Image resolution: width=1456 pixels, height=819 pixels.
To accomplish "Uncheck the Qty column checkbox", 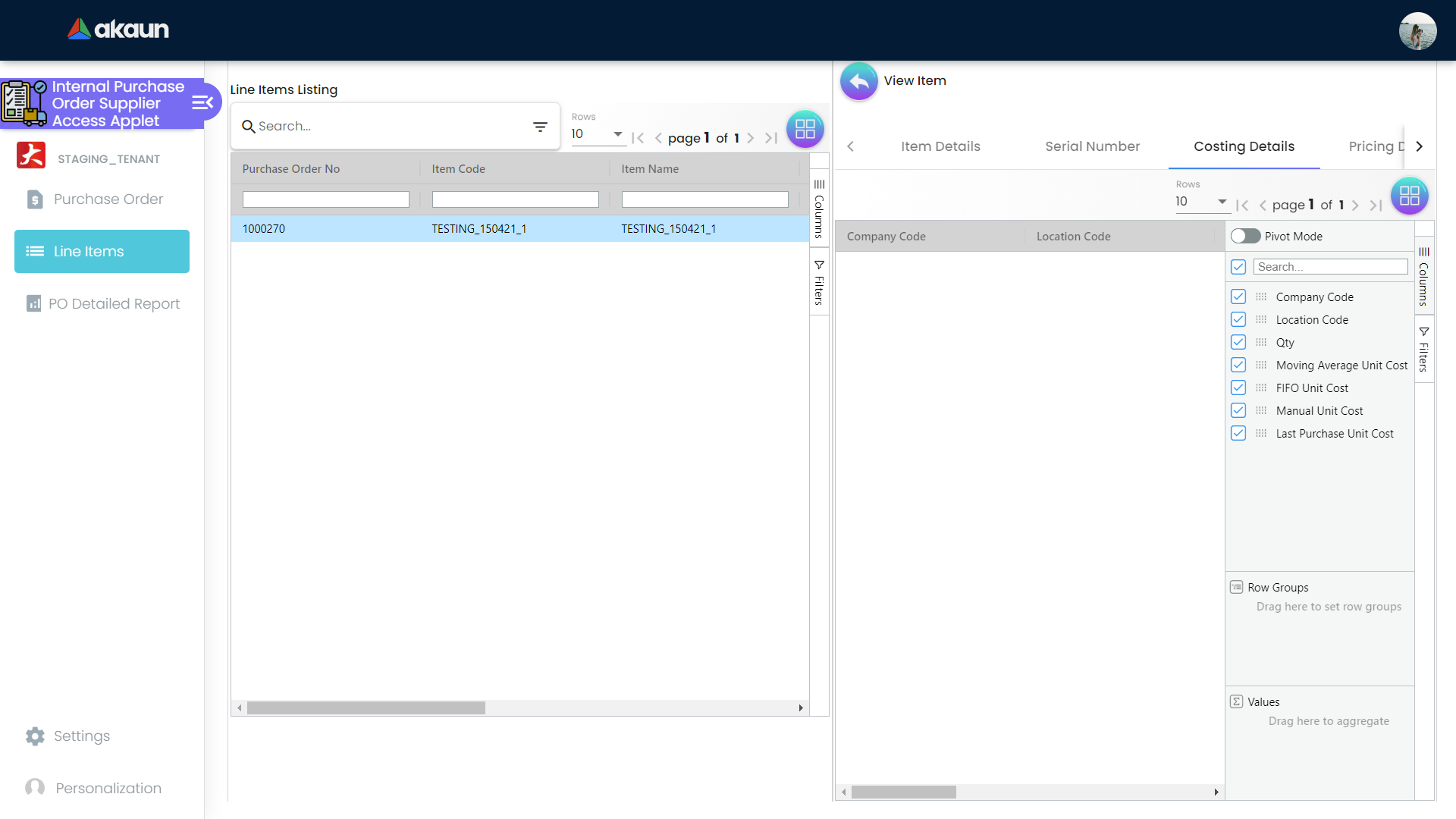I will click(1238, 343).
